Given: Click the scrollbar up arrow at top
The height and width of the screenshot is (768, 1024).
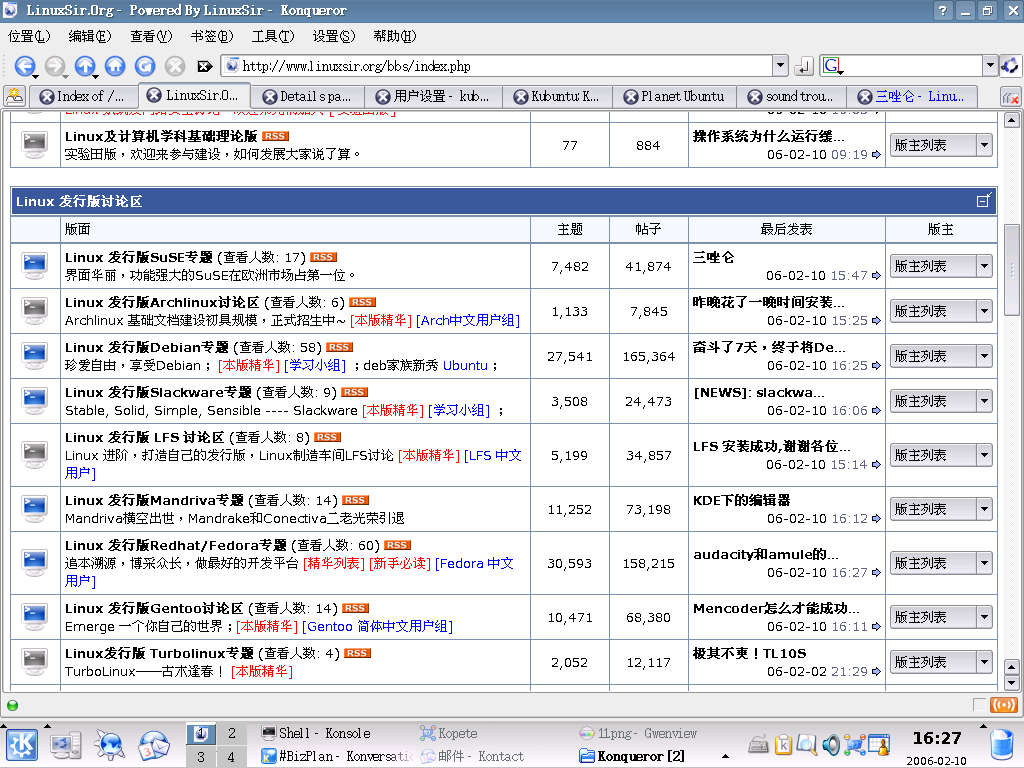Looking at the screenshot, I should point(1012,120).
